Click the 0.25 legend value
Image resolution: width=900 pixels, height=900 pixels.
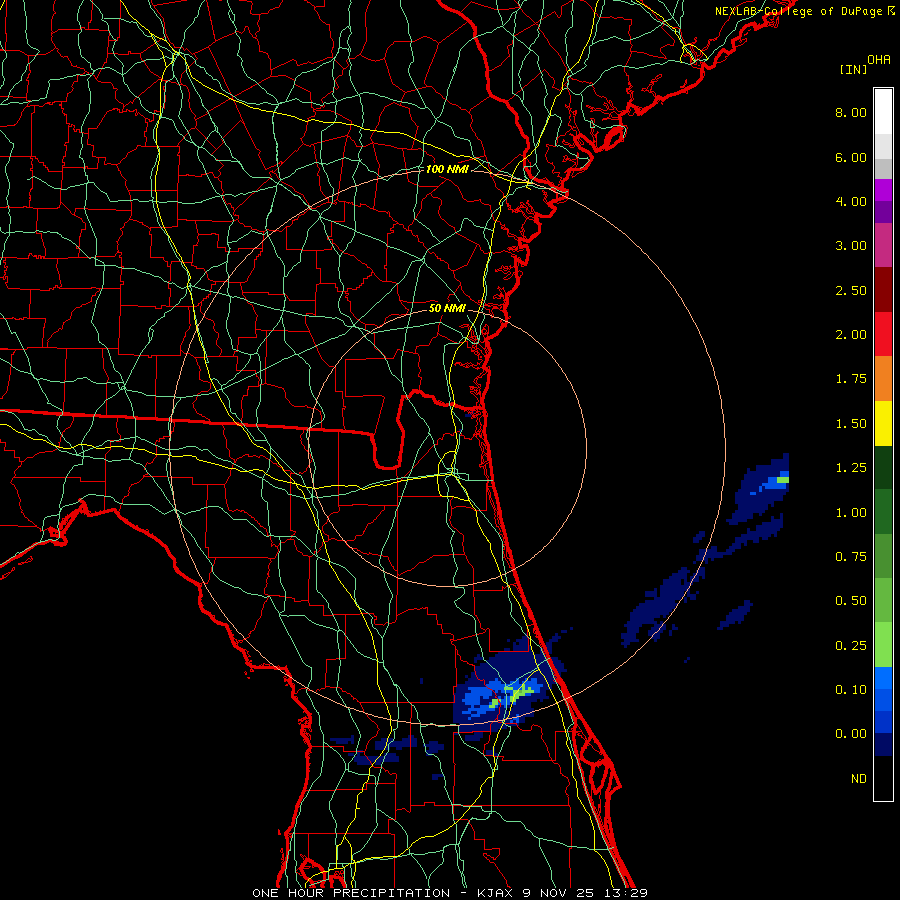(x=851, y=646)
